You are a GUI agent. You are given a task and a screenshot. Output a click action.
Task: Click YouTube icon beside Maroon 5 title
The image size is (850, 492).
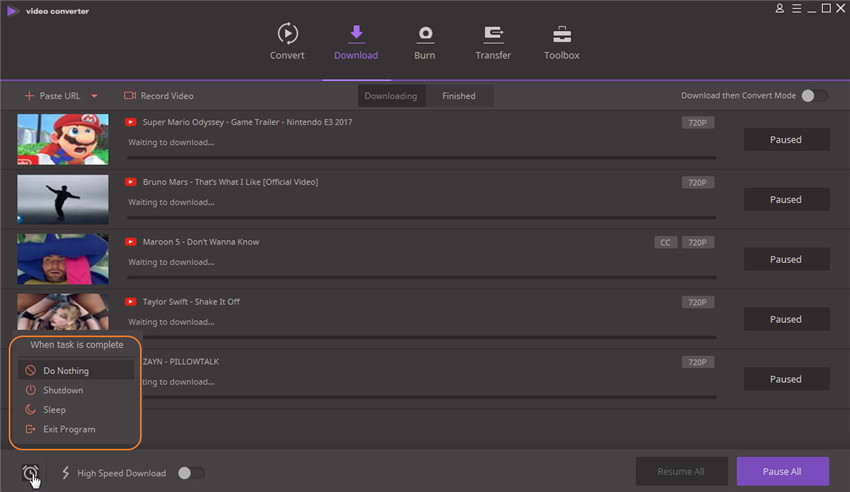coord(131,242)
